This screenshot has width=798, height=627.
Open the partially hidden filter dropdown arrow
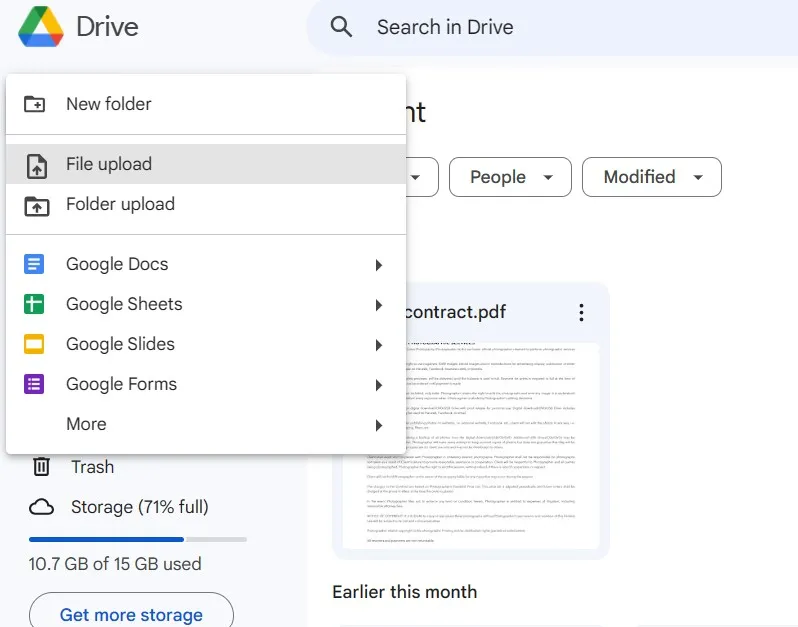(x=416, y=178)
